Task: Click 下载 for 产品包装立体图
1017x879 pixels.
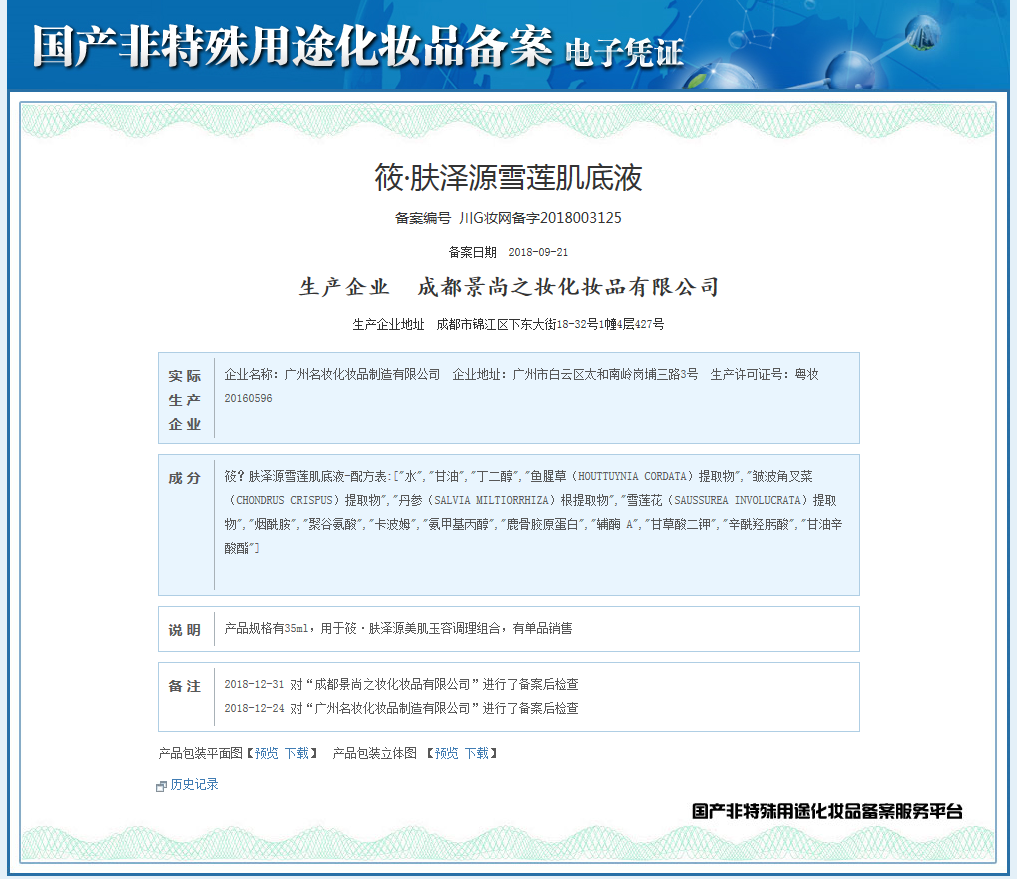Action: click(x=478, y=753)
